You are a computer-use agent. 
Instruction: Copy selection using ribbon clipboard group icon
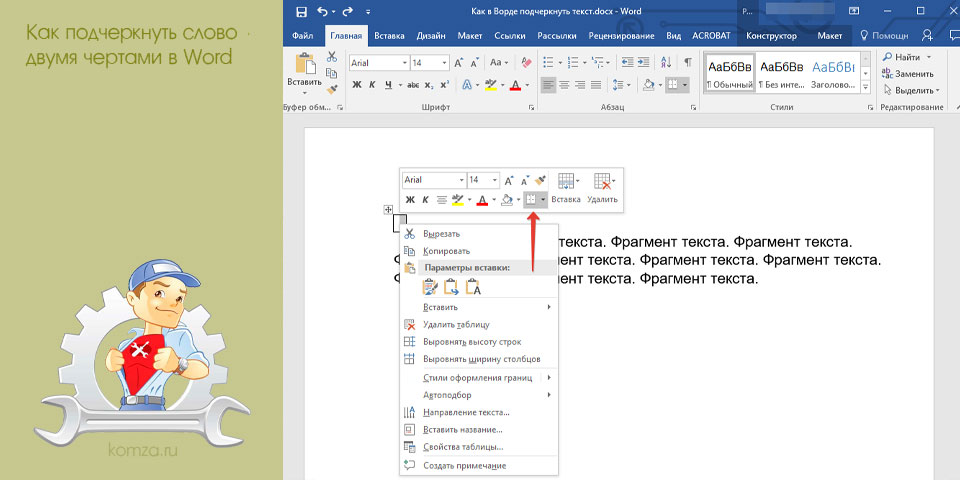coord(332,73)
